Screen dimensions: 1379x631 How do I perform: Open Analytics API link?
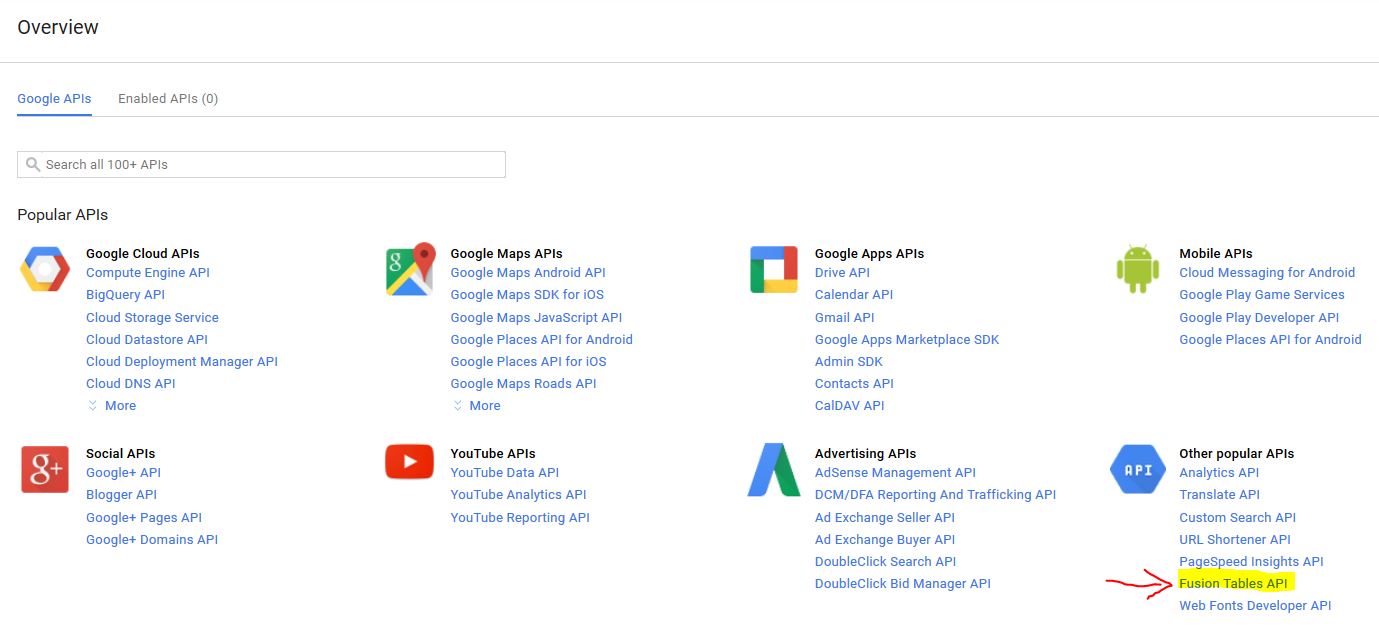[1219, 473]
